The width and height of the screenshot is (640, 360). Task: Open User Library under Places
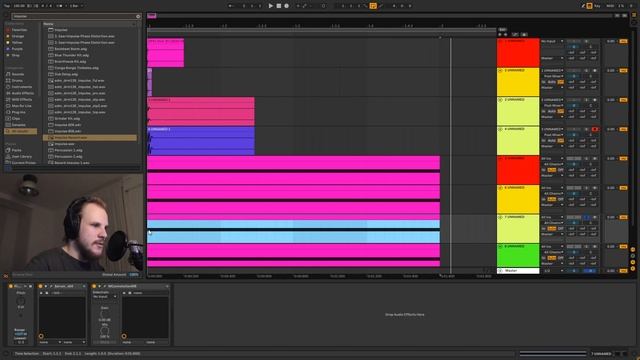(21, 156)
